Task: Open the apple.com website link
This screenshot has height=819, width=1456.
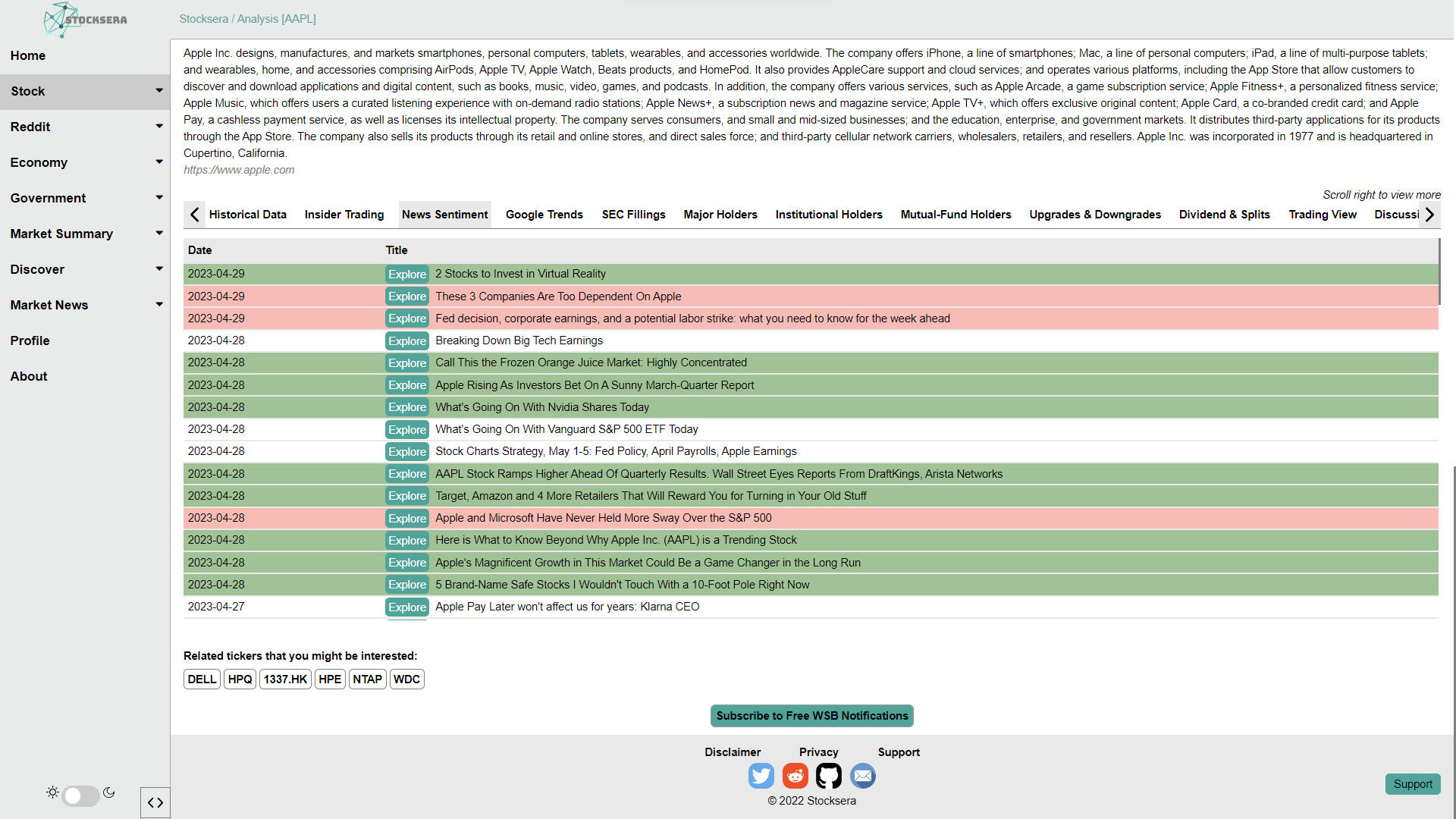Action: point(239,170)
